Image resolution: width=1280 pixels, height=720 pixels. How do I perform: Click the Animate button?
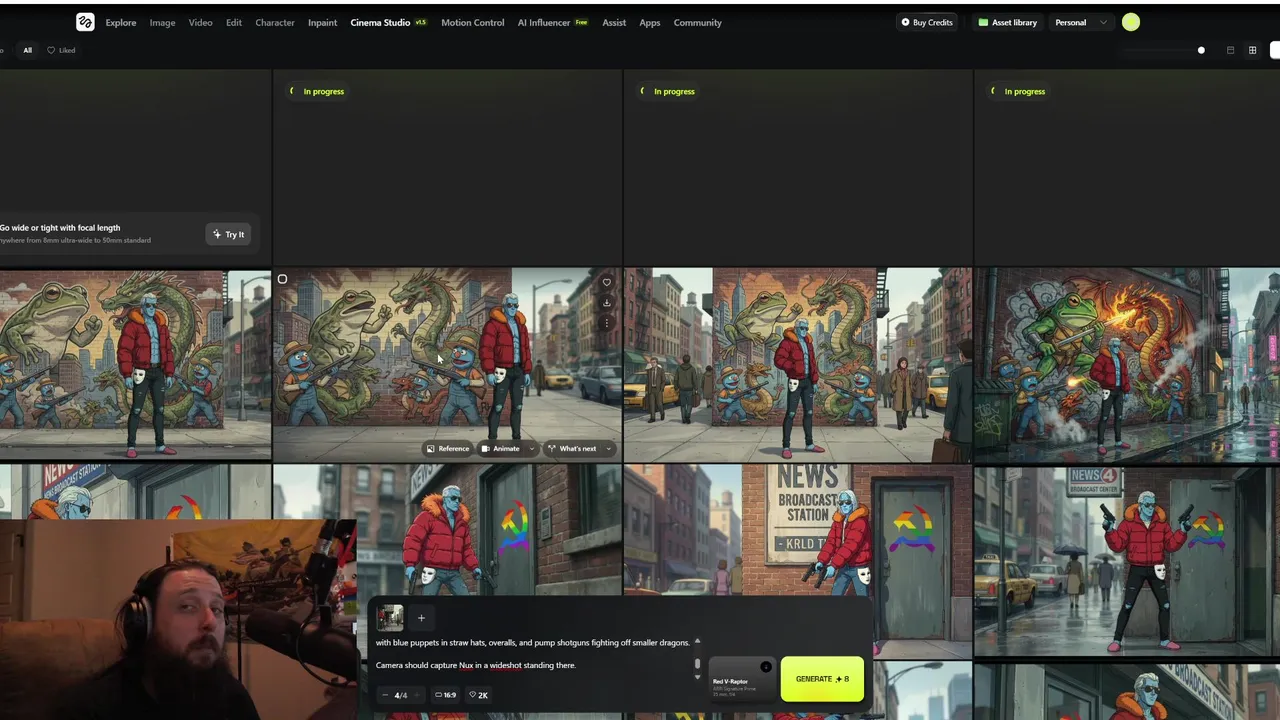tap(500, 448)
